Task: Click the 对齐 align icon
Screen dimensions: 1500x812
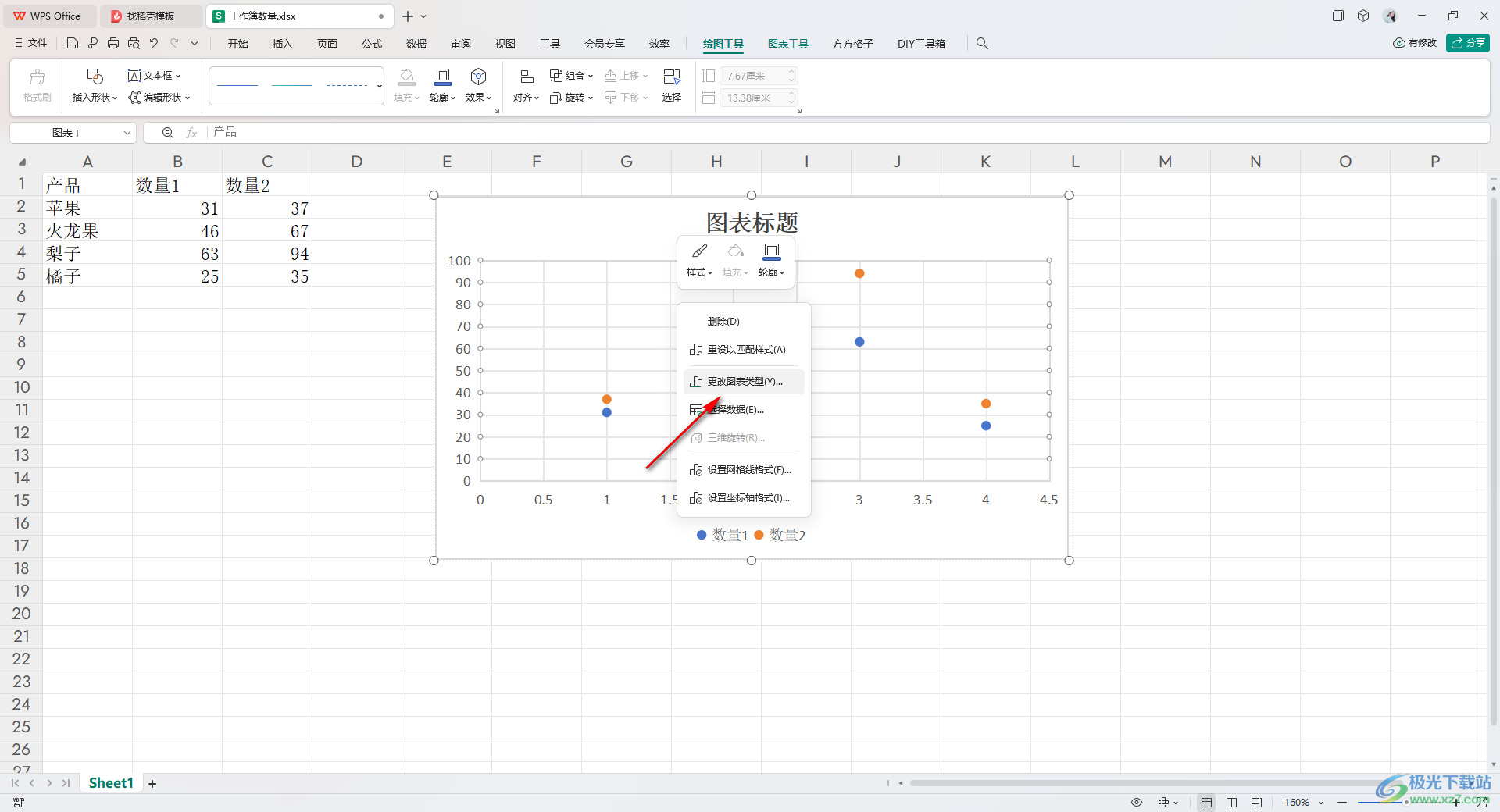Action: point(526,77)
